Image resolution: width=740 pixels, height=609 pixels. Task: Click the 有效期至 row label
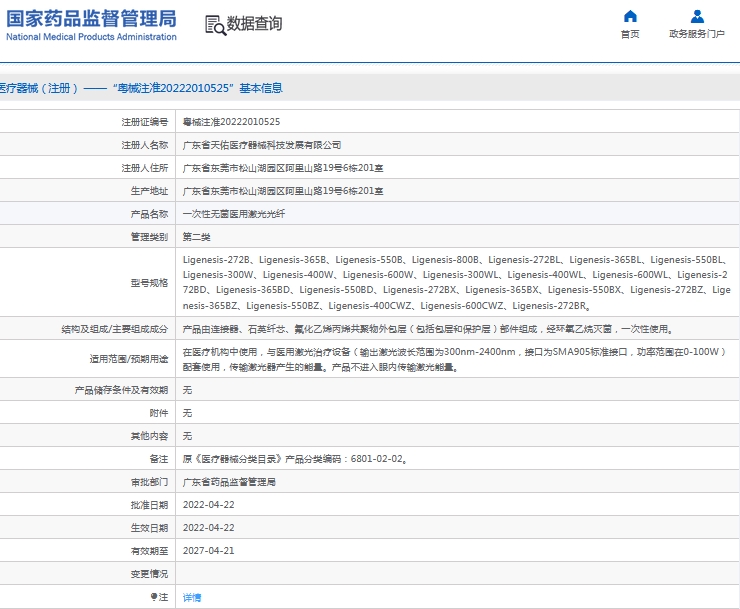click(x=150, y=551)
